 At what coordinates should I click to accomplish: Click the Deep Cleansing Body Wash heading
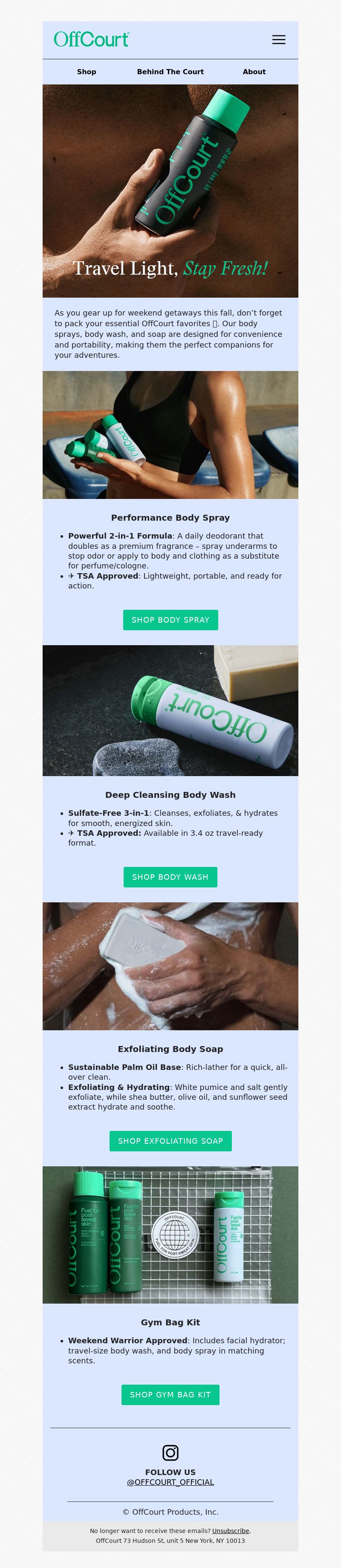pyautogui.click(x=170, y=795)
